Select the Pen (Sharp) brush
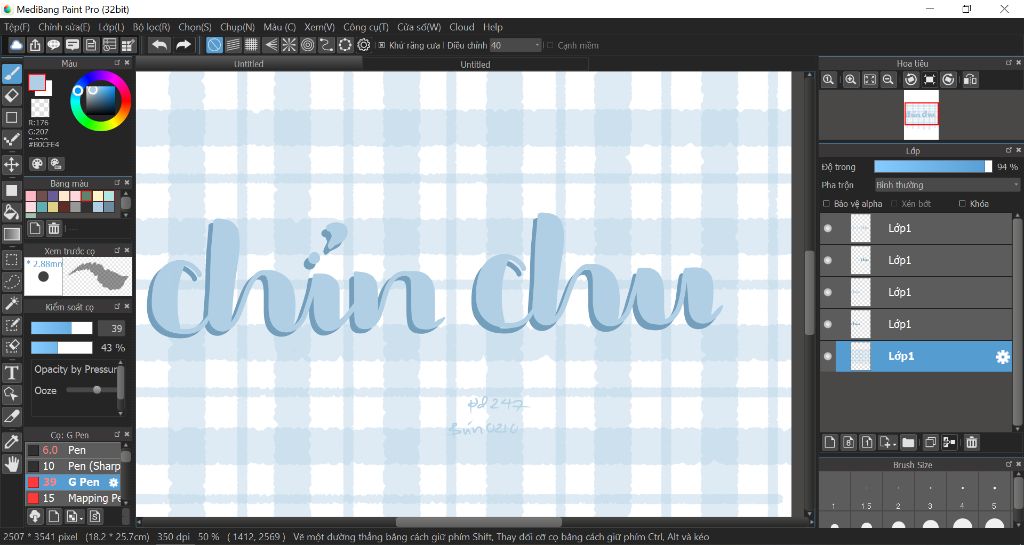Screen dimensions: 1024x545 pos(73,466)
